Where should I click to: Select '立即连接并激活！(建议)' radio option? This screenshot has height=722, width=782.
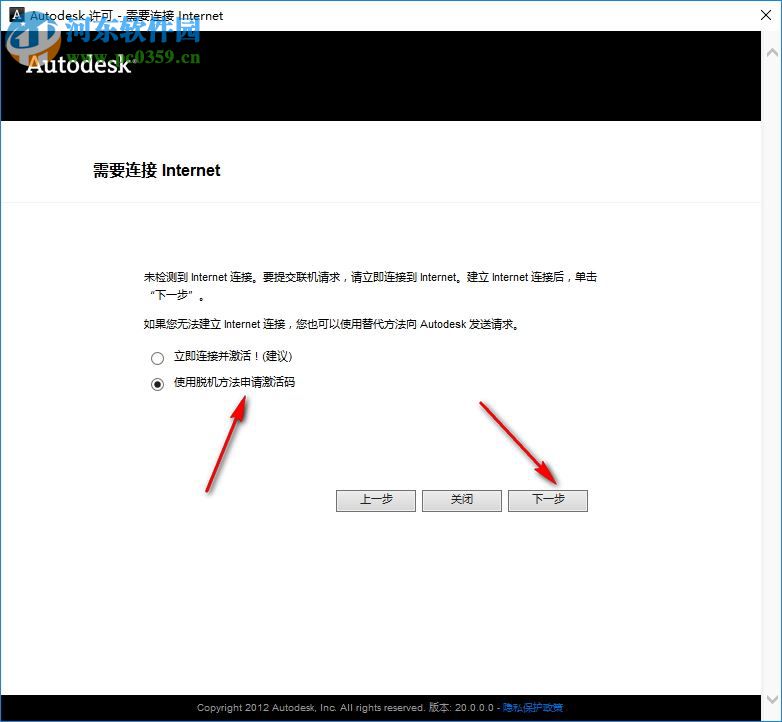(x=157, y=358)
